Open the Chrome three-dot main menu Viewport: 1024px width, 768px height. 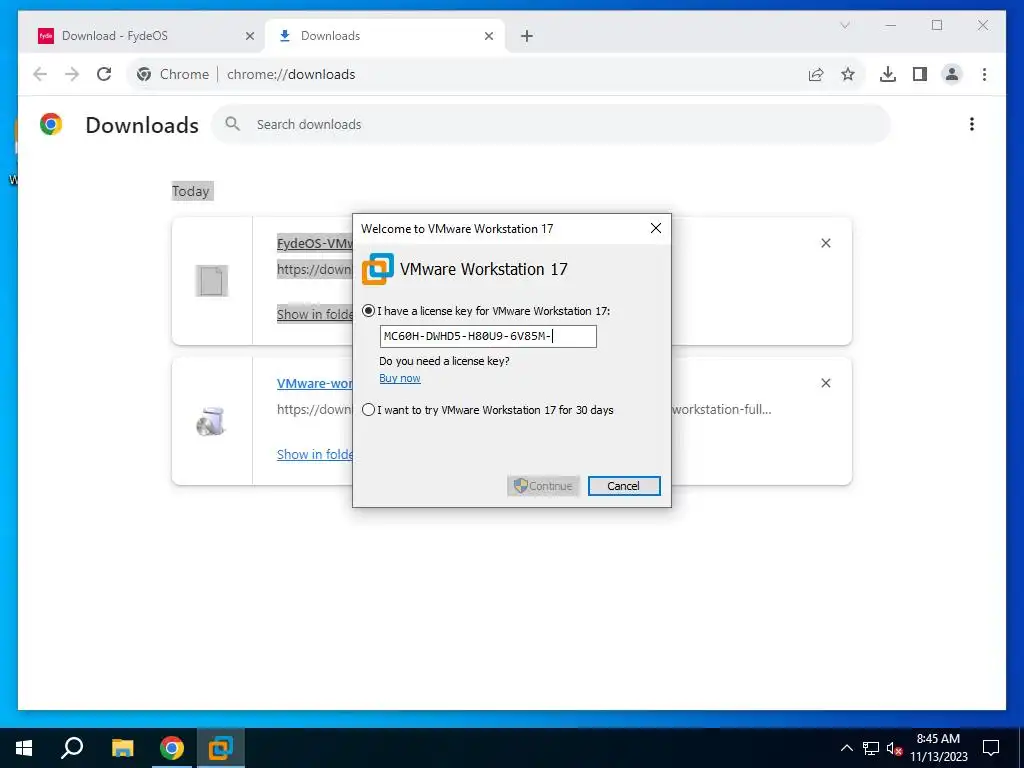[x=984, y=74]
